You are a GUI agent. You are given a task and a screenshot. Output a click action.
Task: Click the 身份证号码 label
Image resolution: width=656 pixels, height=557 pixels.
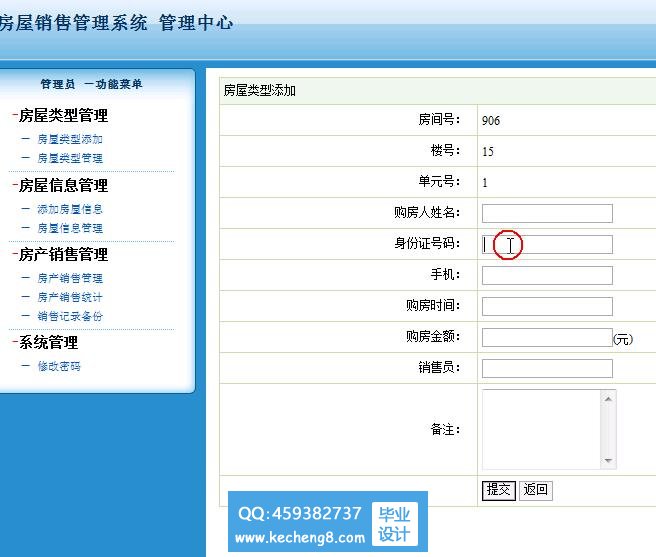point(427,243)
